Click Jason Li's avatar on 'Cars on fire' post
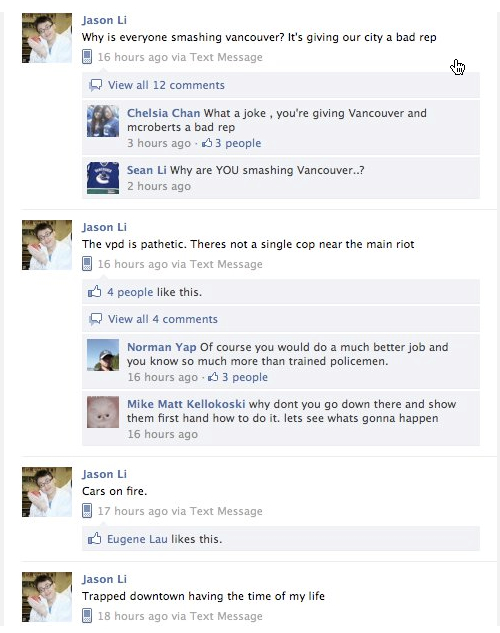 tap(47, 492)
